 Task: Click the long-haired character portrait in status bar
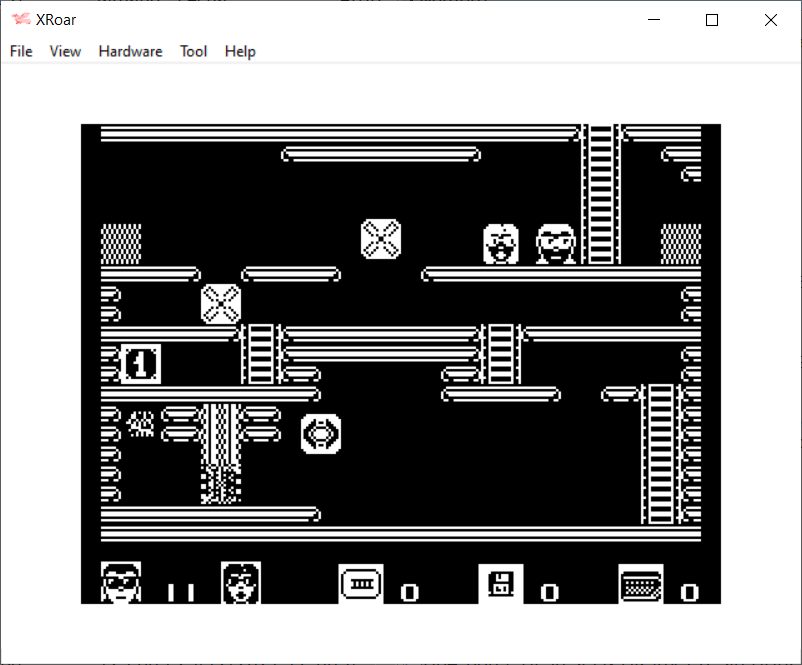click(240, 582)
